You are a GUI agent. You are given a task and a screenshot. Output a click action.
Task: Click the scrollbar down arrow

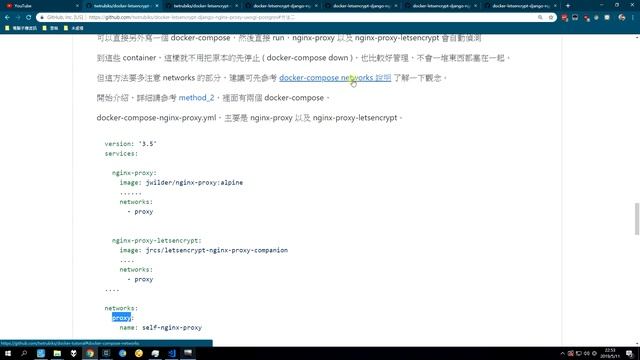(x=637, y=343)
